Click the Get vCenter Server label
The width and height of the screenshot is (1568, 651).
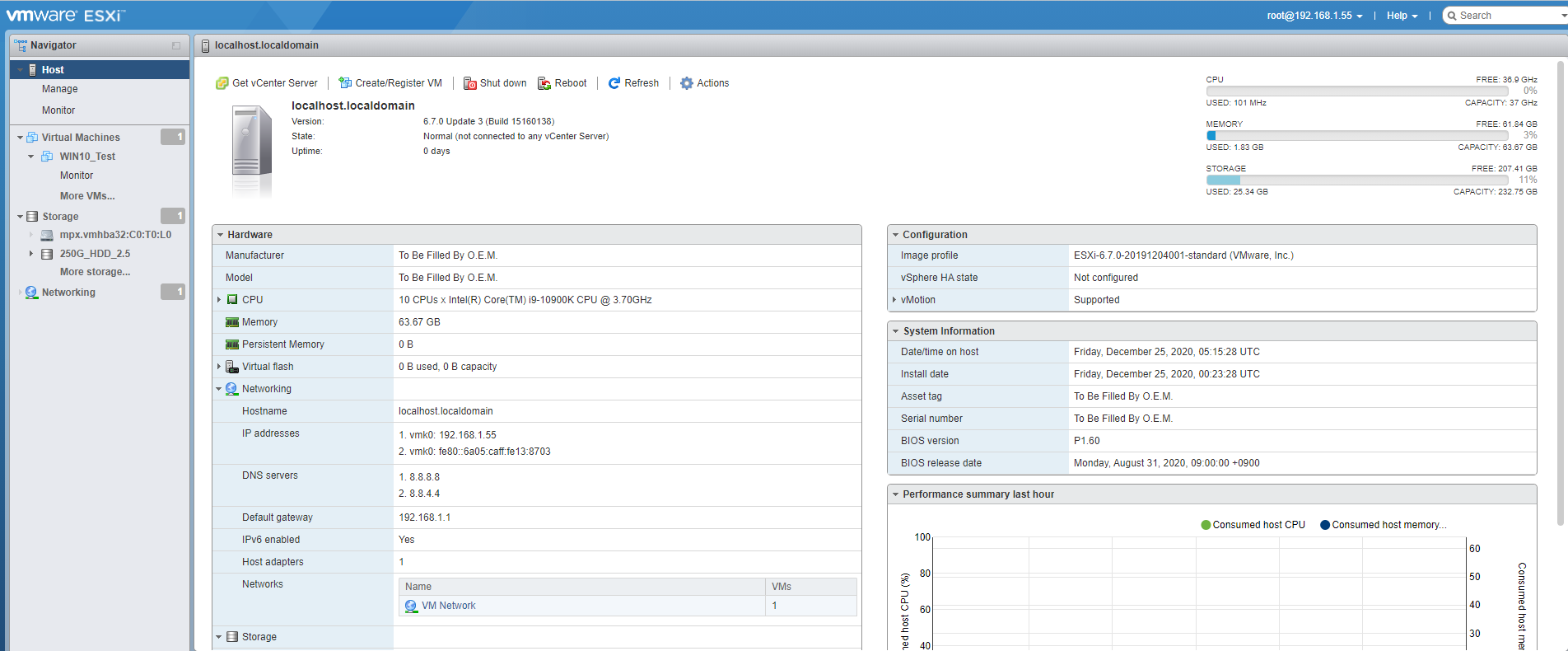[275, 83]
